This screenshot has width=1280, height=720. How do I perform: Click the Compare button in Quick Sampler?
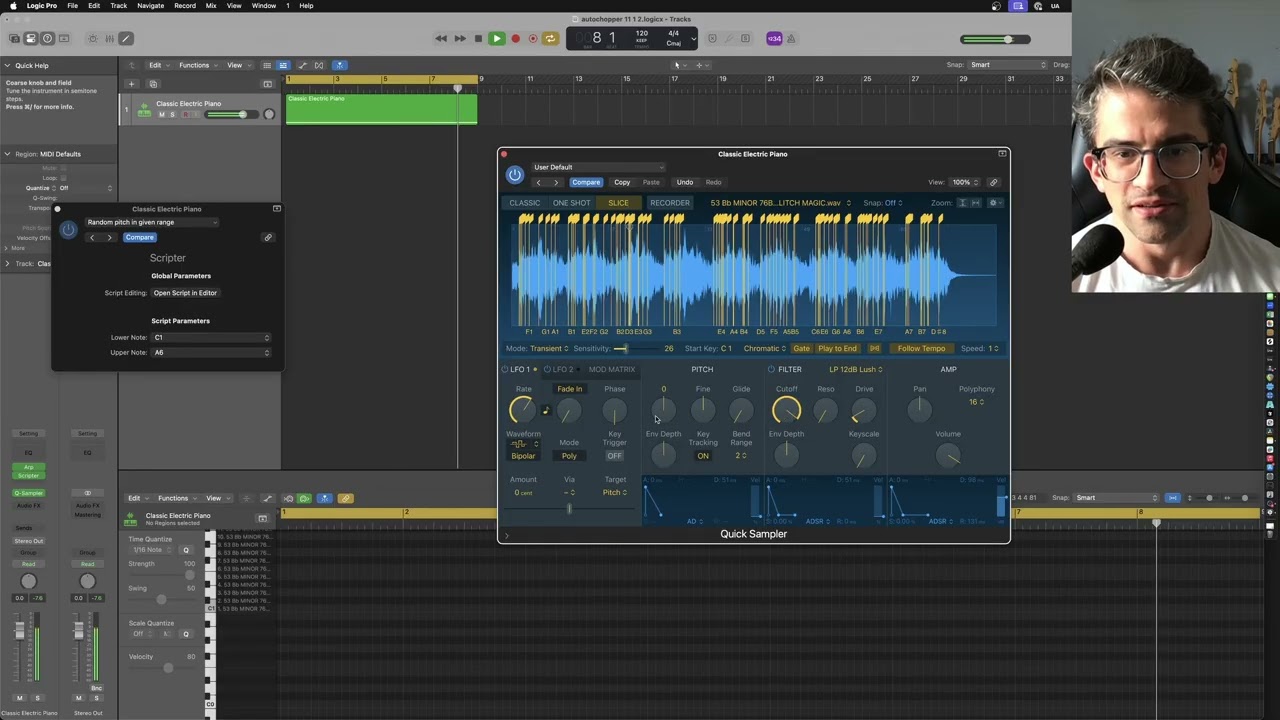586,182
